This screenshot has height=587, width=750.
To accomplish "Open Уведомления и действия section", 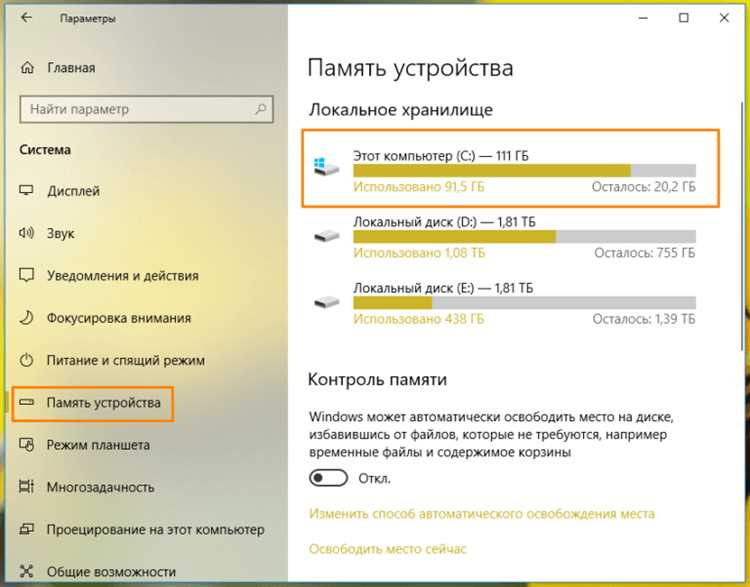I will [122, 276].
